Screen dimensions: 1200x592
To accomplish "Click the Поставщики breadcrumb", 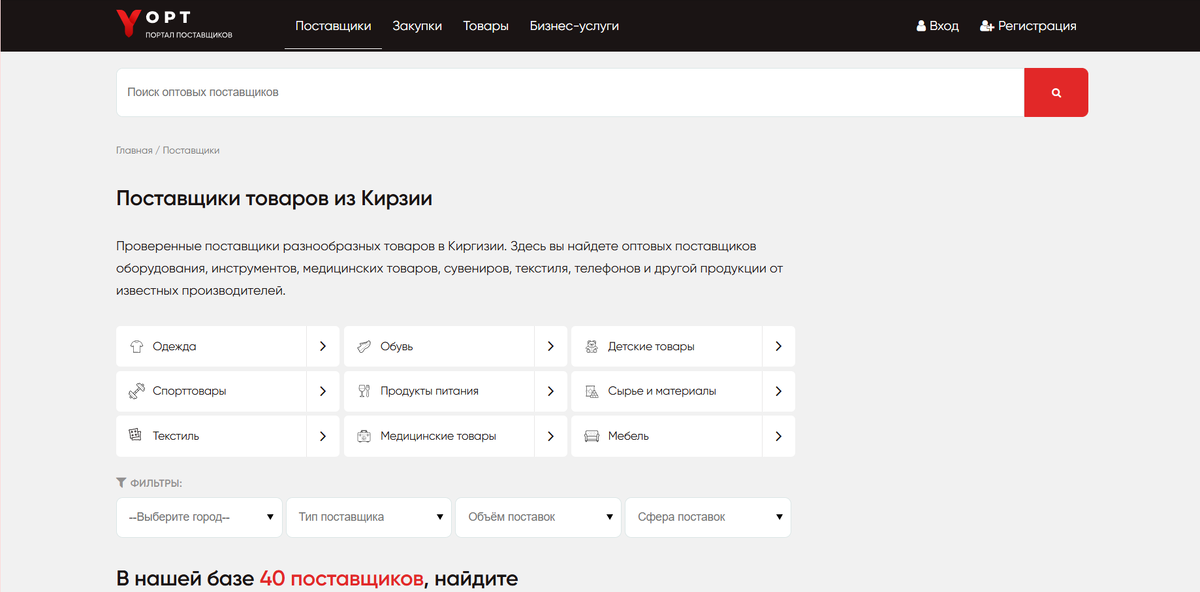I will [x=191, y=150].
